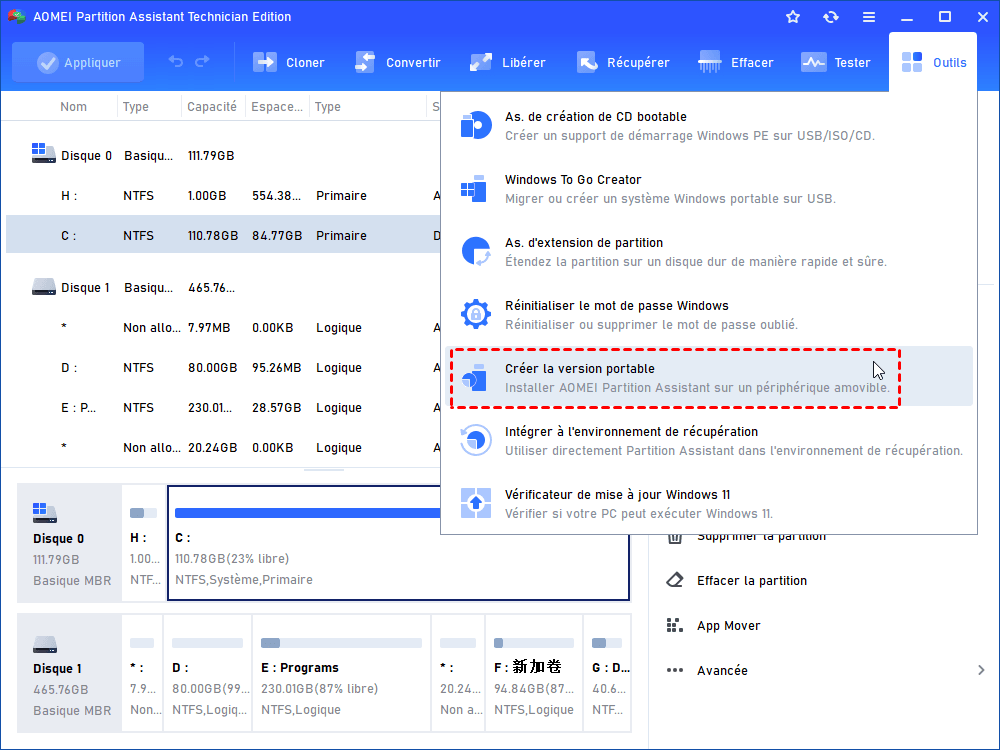Select E : Programs block in disk map
Viewport: 1000px width, 750px height.
[x=342, y=673]
